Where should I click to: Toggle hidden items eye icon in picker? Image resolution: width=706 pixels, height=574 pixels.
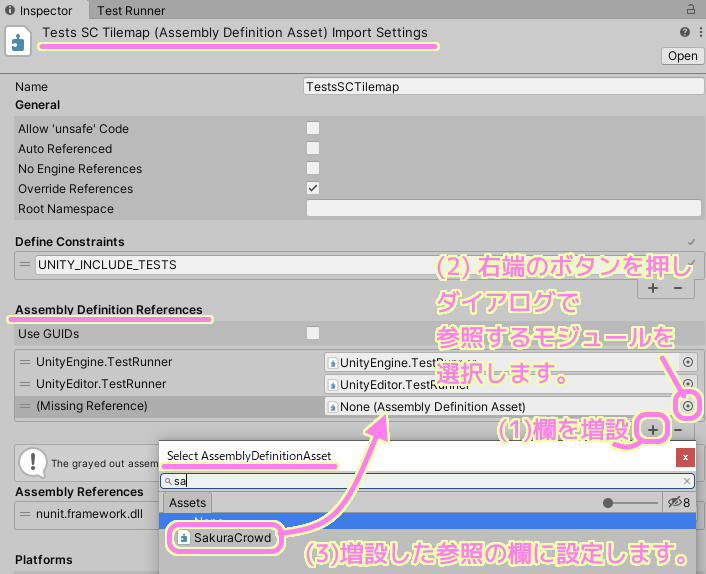coord(676,503)
